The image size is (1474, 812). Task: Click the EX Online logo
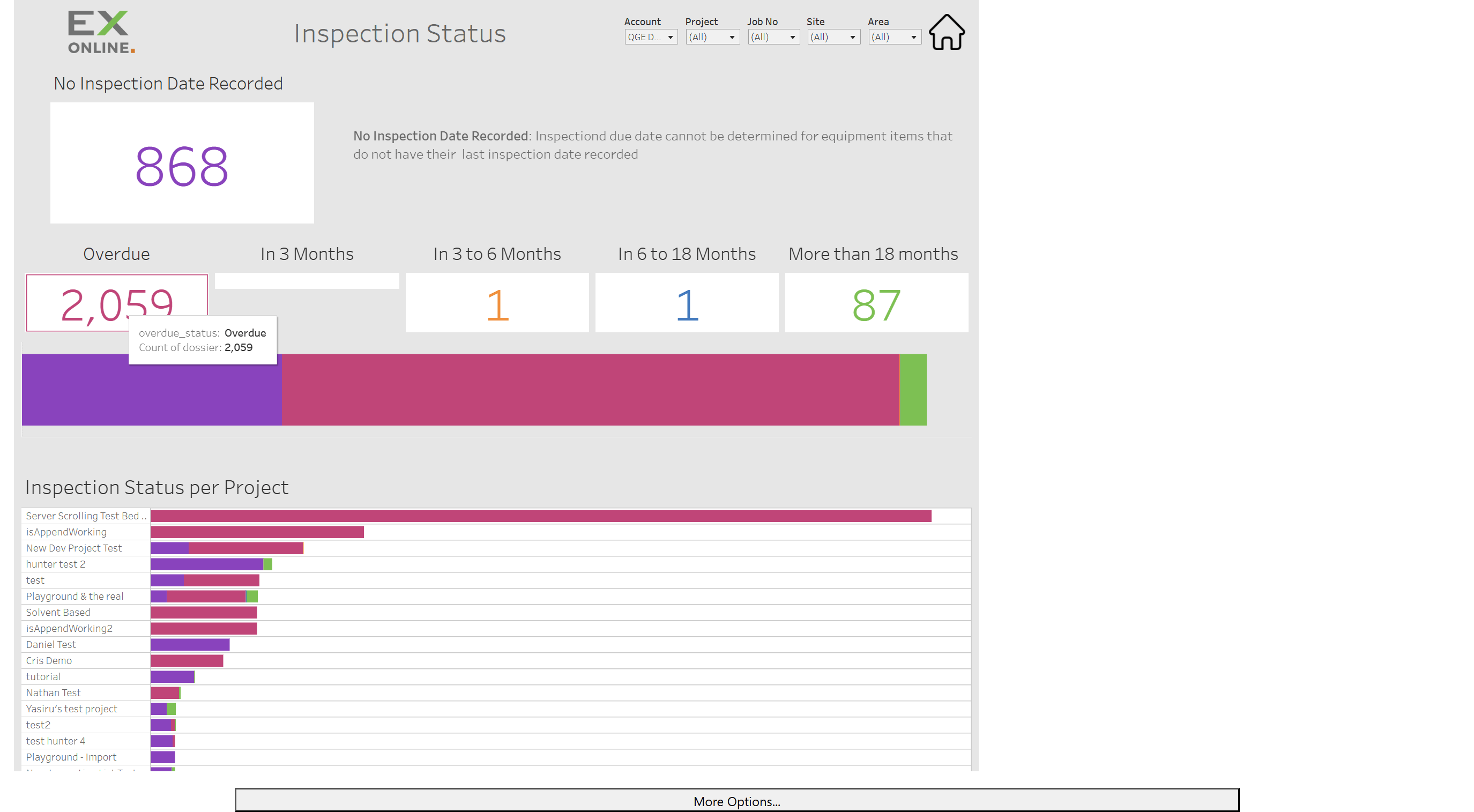click(102, 32)
